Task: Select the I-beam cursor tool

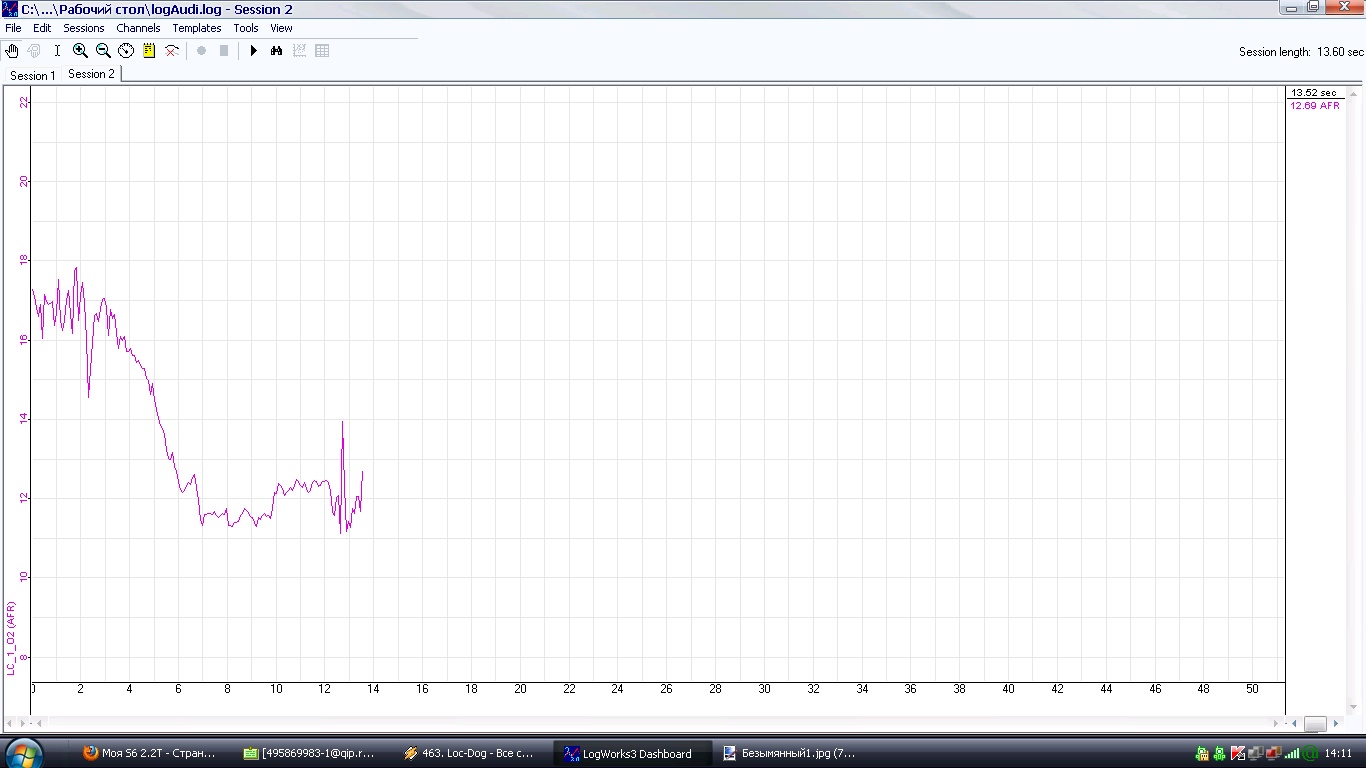Action: tap(57, 51)
